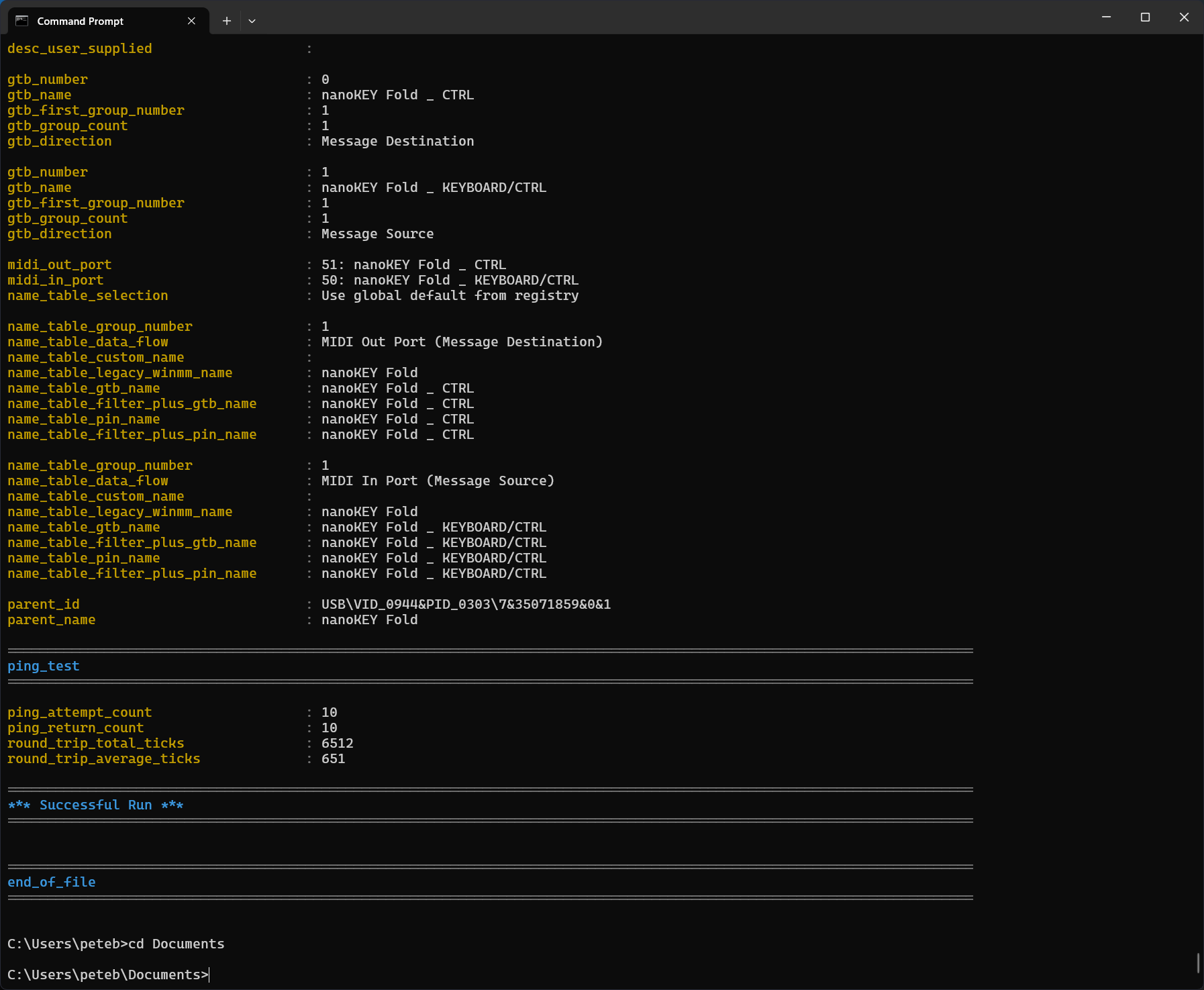This screenshot has height=990, width=1204.
Task: Open a new terminal tab
Action: point(227,21)
